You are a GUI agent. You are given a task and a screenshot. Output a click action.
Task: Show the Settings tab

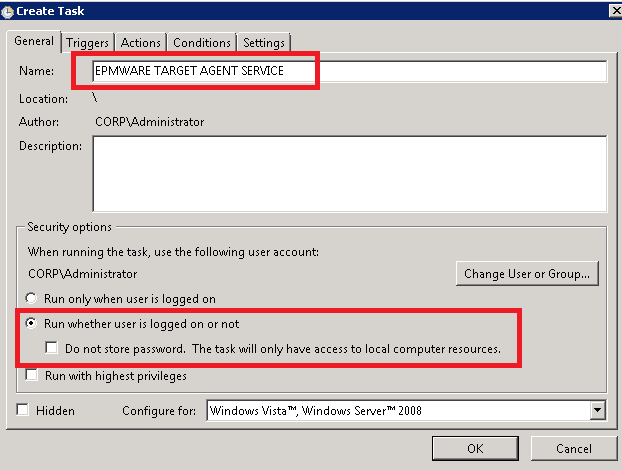click(264, 42)
